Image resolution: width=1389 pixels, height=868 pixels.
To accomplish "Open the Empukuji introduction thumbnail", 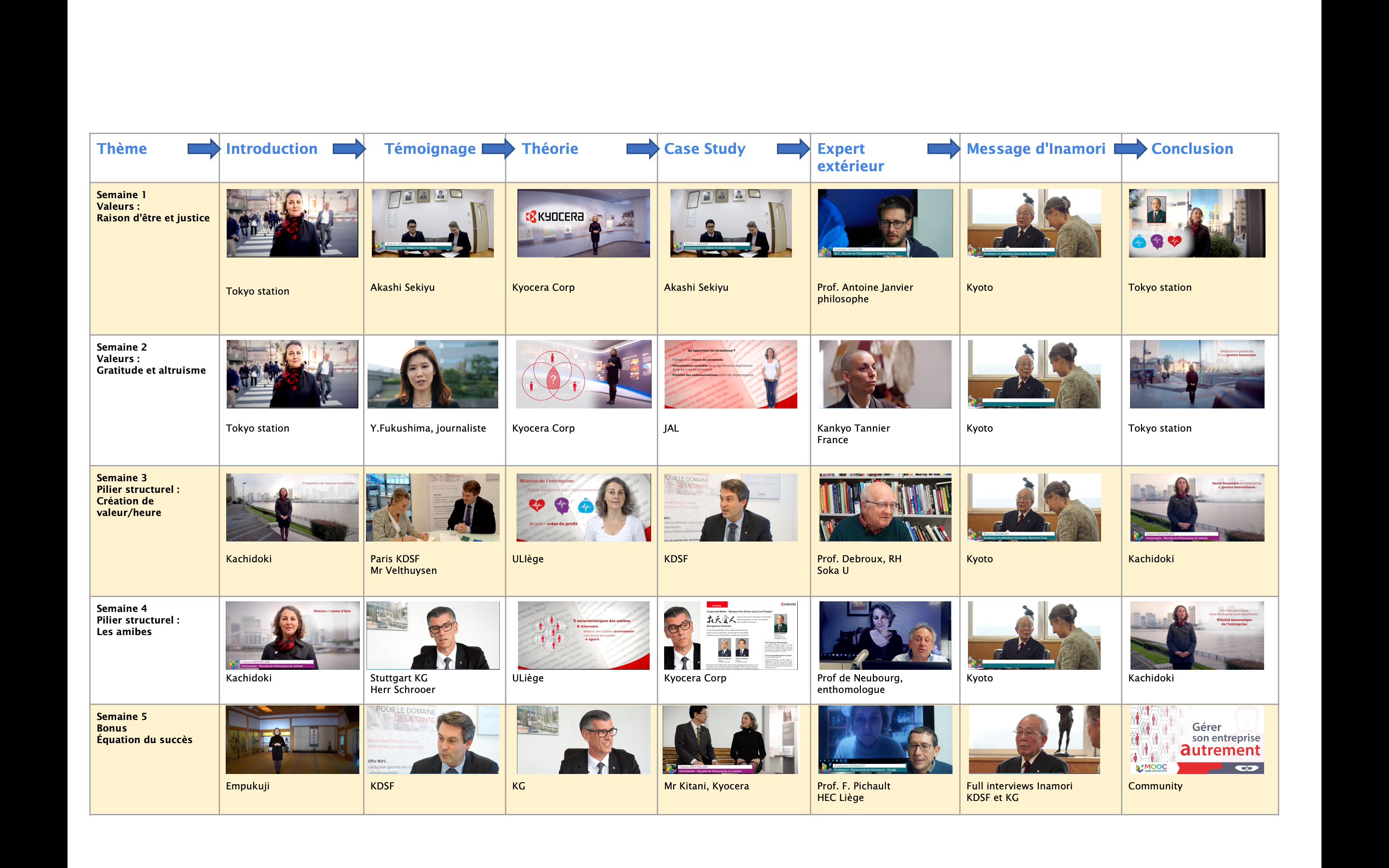I will click(292, 739).
